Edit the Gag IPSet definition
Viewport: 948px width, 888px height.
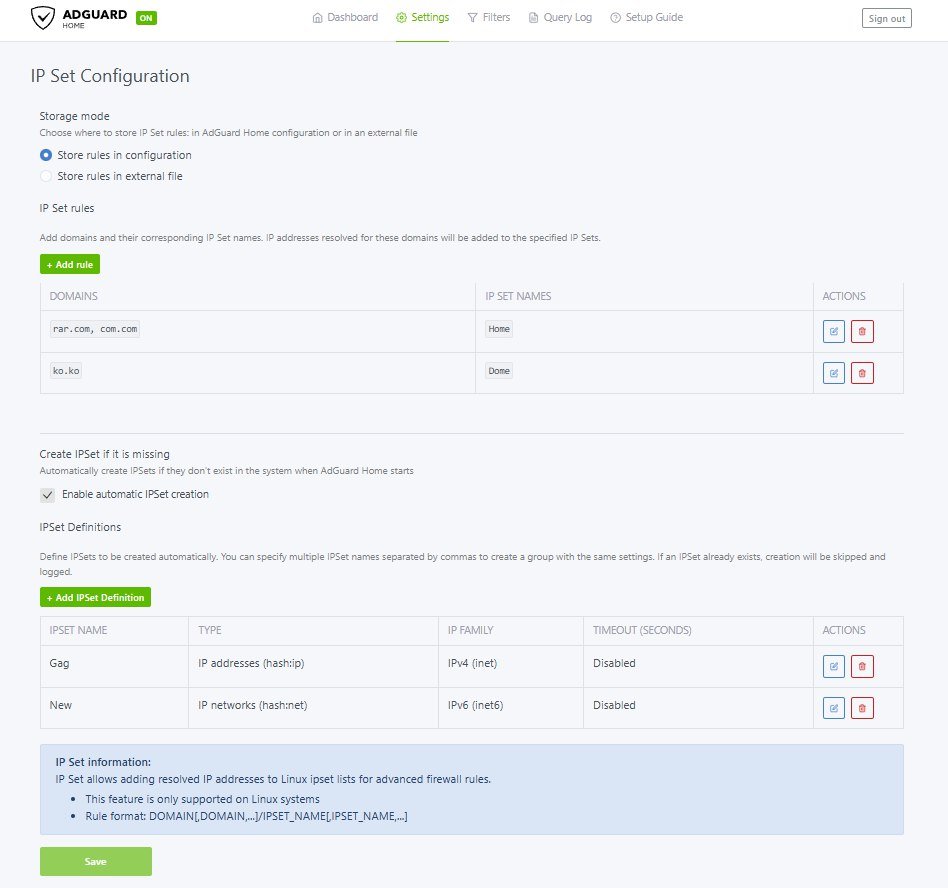pos(833,666)
